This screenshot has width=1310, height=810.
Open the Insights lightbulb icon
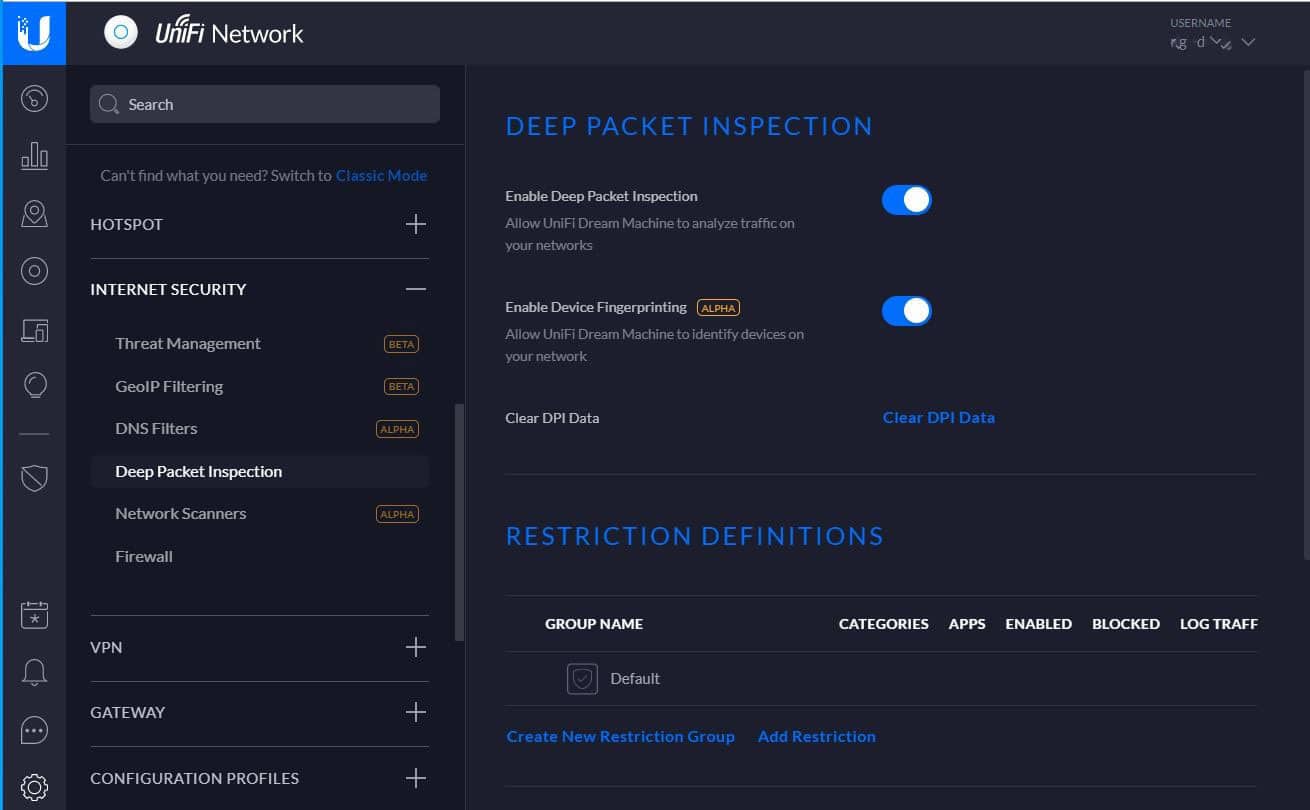[34, 385]
